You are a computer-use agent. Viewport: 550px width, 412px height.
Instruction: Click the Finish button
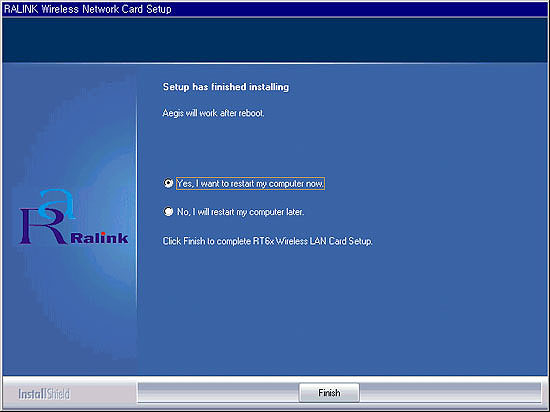tap(329, 393)
